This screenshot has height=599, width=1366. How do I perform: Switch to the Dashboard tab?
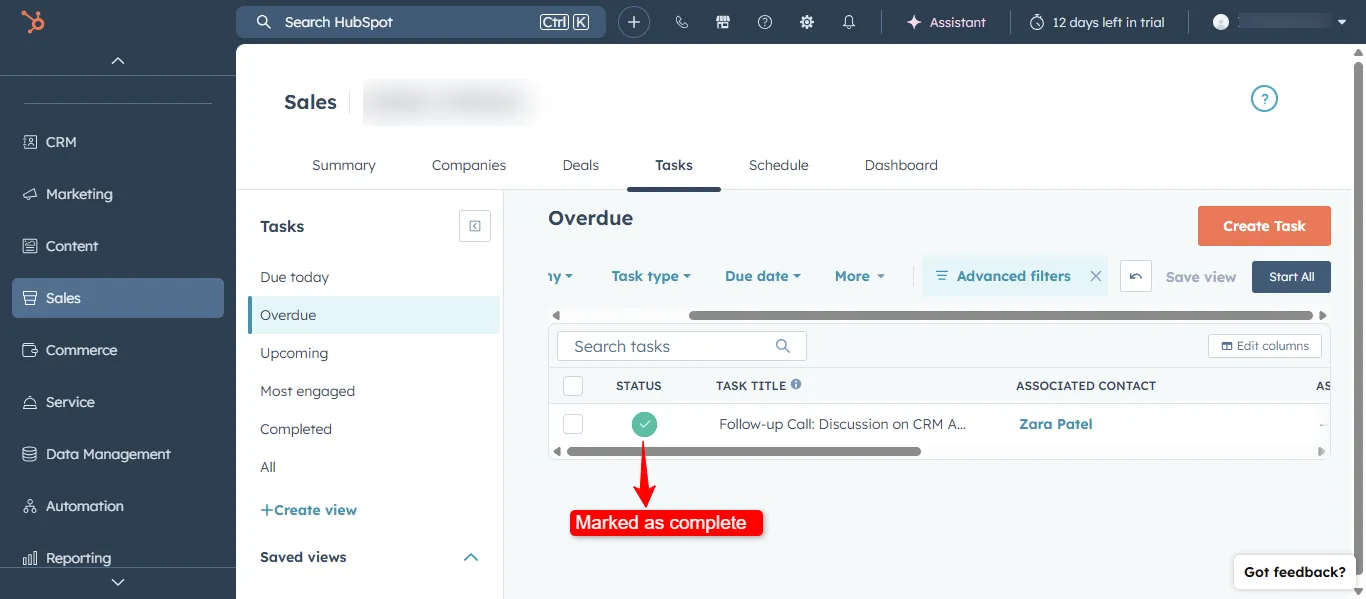(x=901, y=165)
